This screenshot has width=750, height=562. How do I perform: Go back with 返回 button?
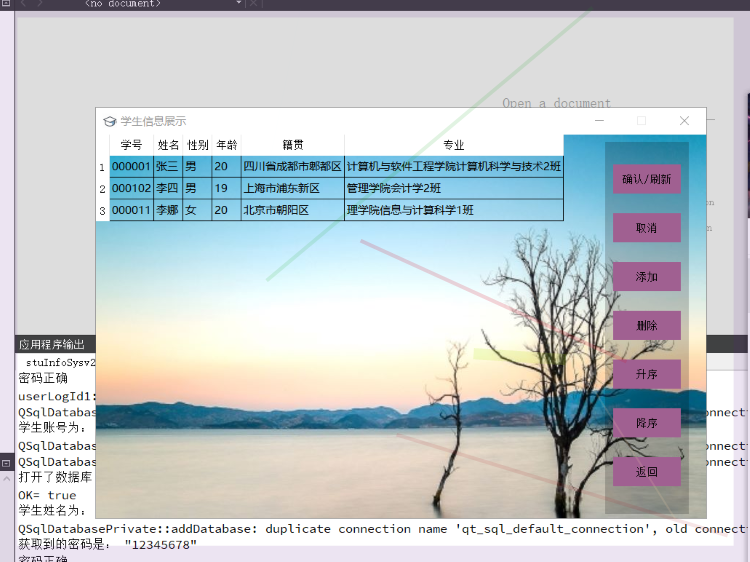pyautogui.click(x=647, y=472)
